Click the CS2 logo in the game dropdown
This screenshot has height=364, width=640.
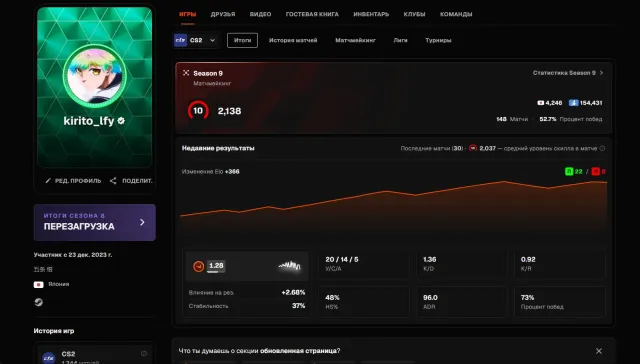pyautogui.click(x=180, y=40)
